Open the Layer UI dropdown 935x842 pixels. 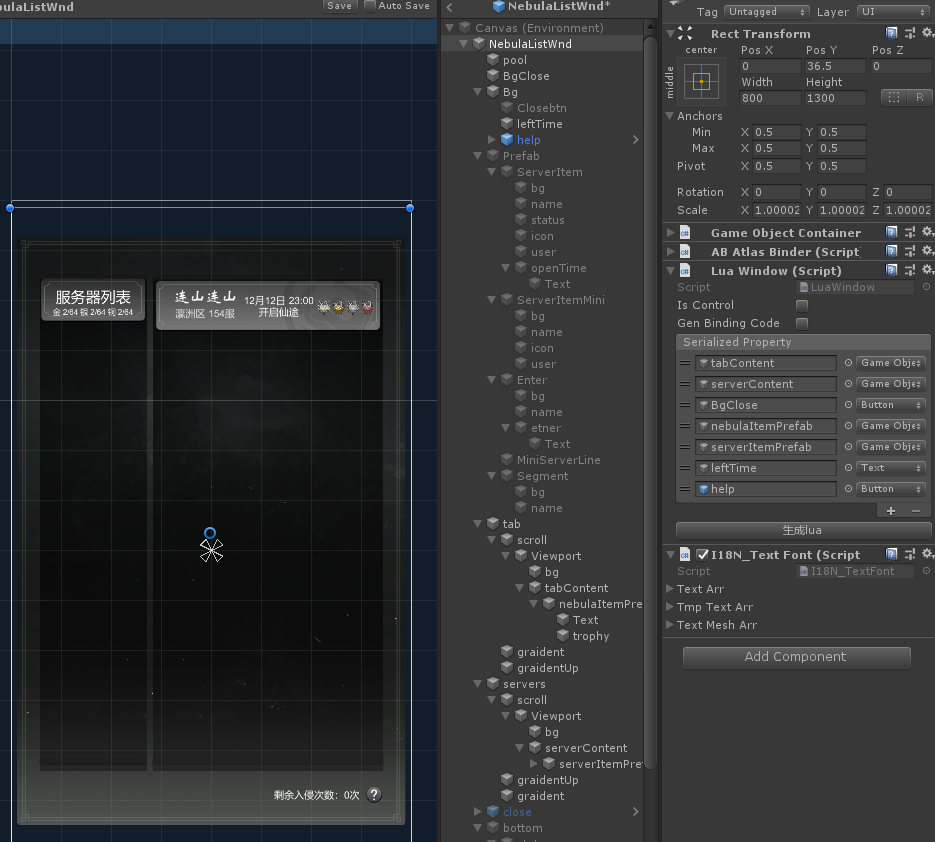point(893,12)
